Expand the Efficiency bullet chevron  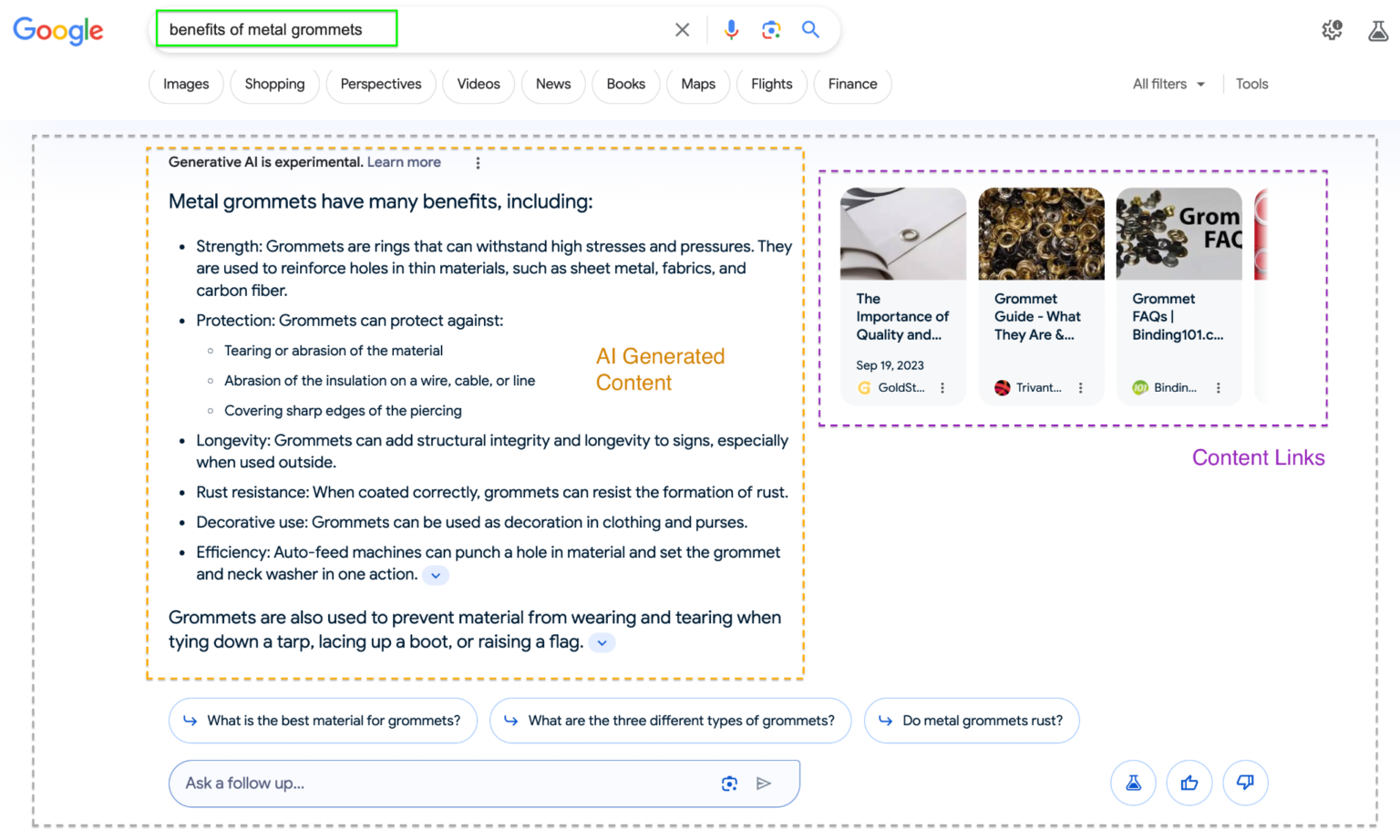[436, 576]
